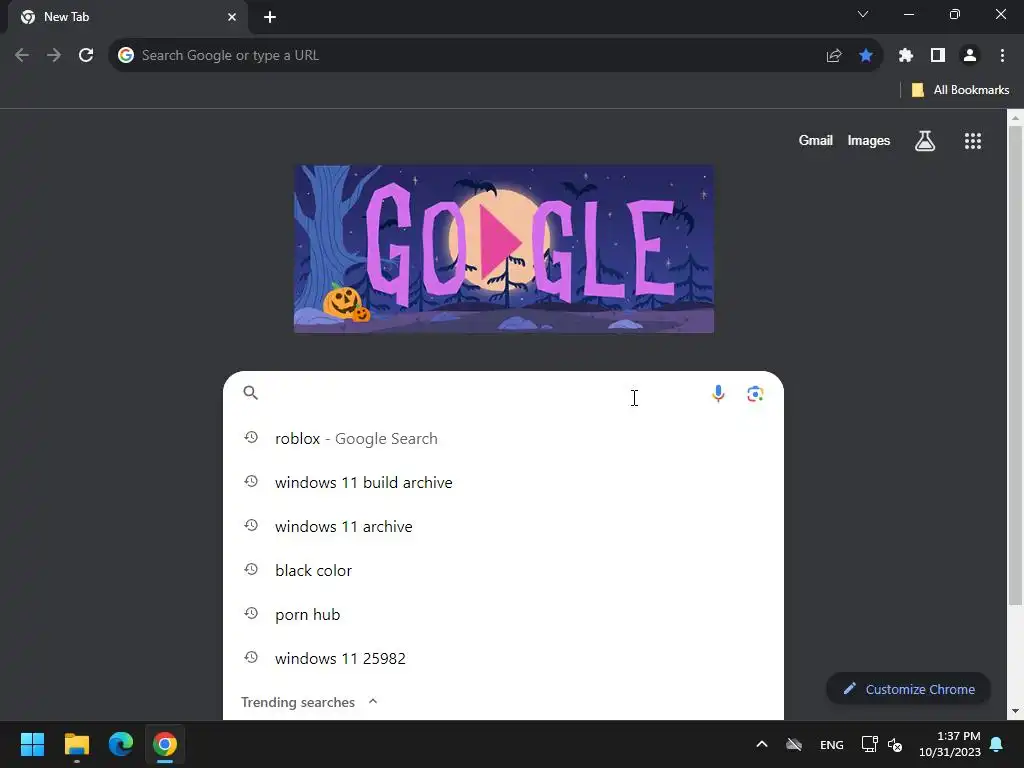Image resolution: width=1024 pixels, height=768 pixels.
Task: Open Microsoft Edge from taskbar
Action: pos(121,744)
